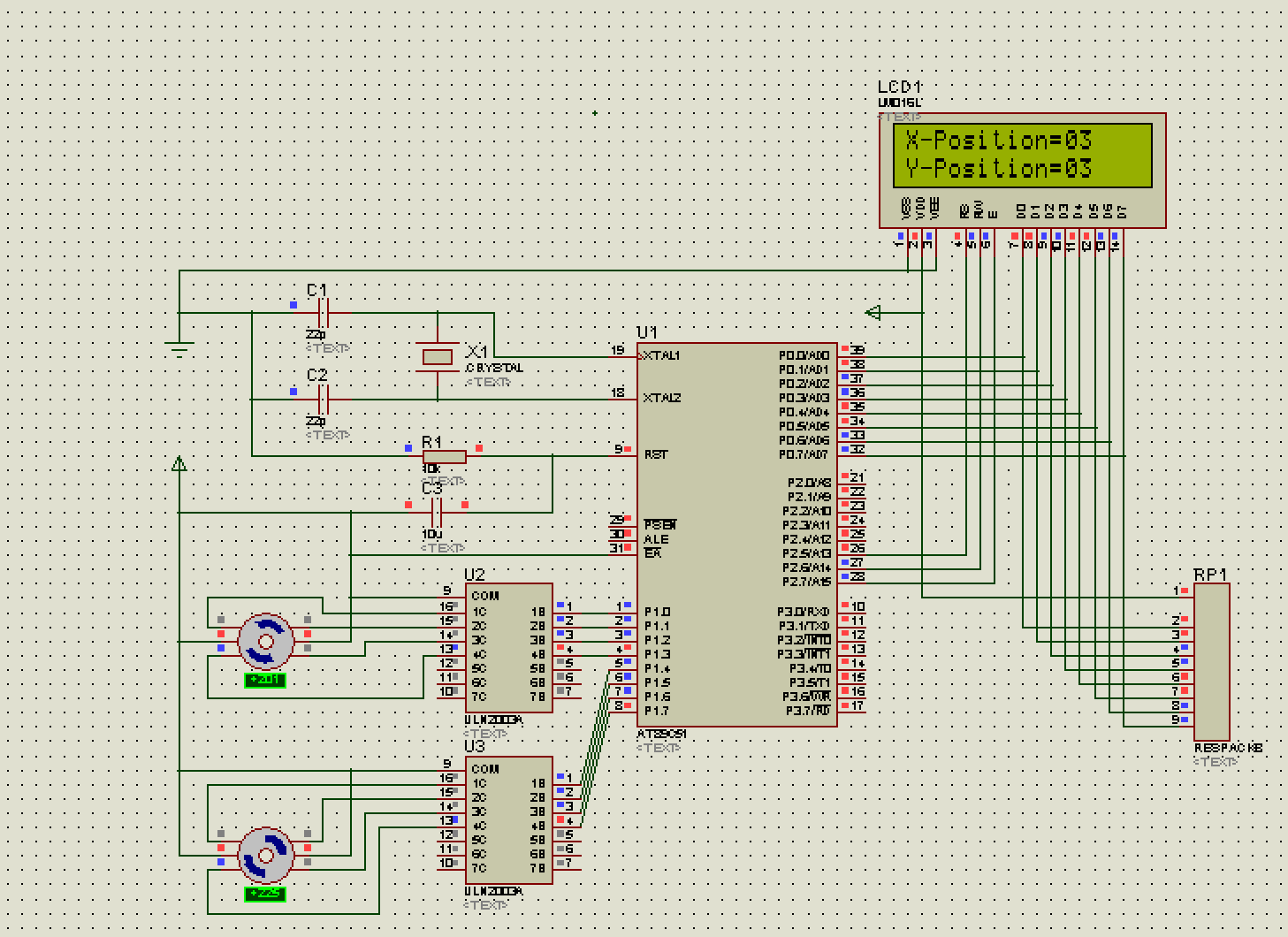Click the P0.0/AD0 pin label
The width and height of the screenshot is (1288, 937).
pyautogui.click(x=804, y=355)
